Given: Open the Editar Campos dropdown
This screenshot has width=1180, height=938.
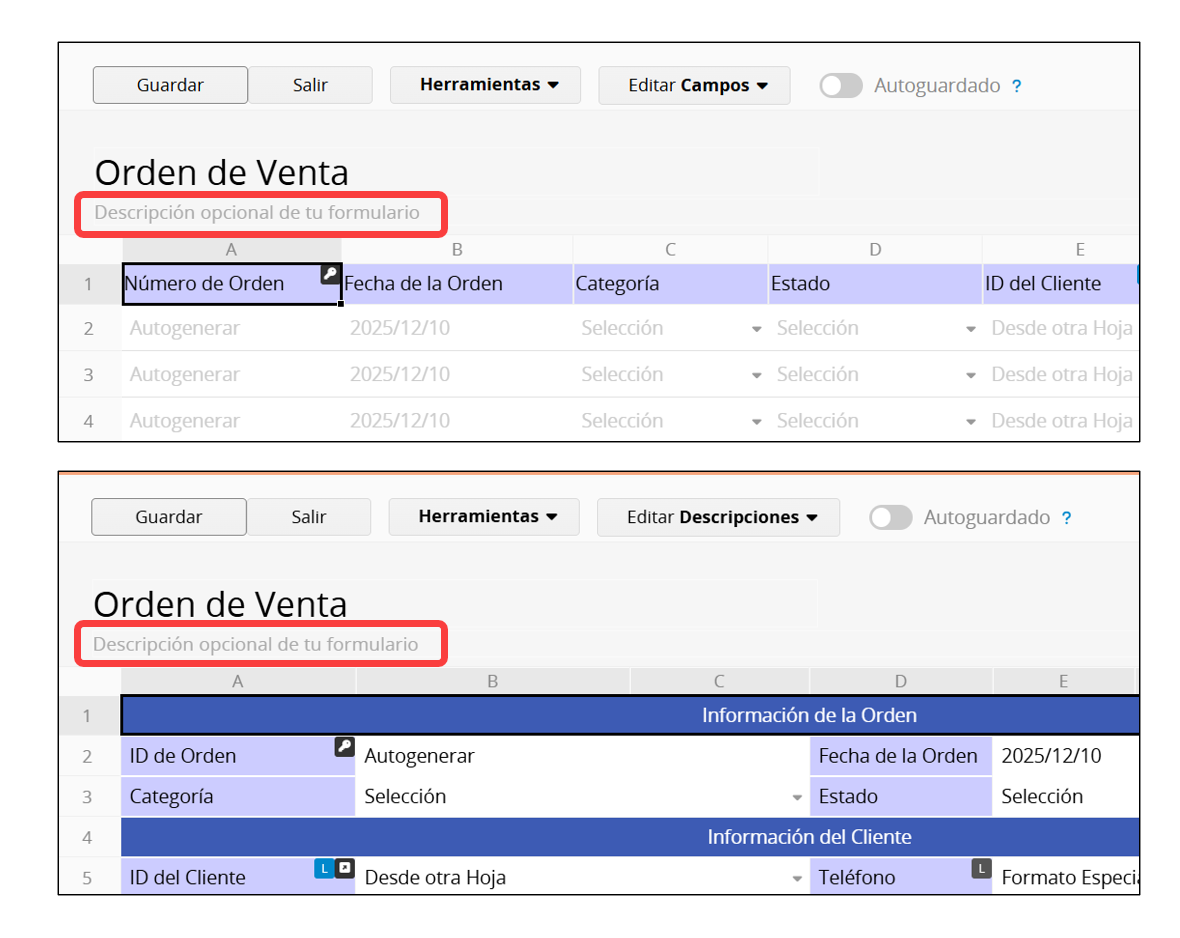Looking at the screenshot, I should click(x=694, y=86).
